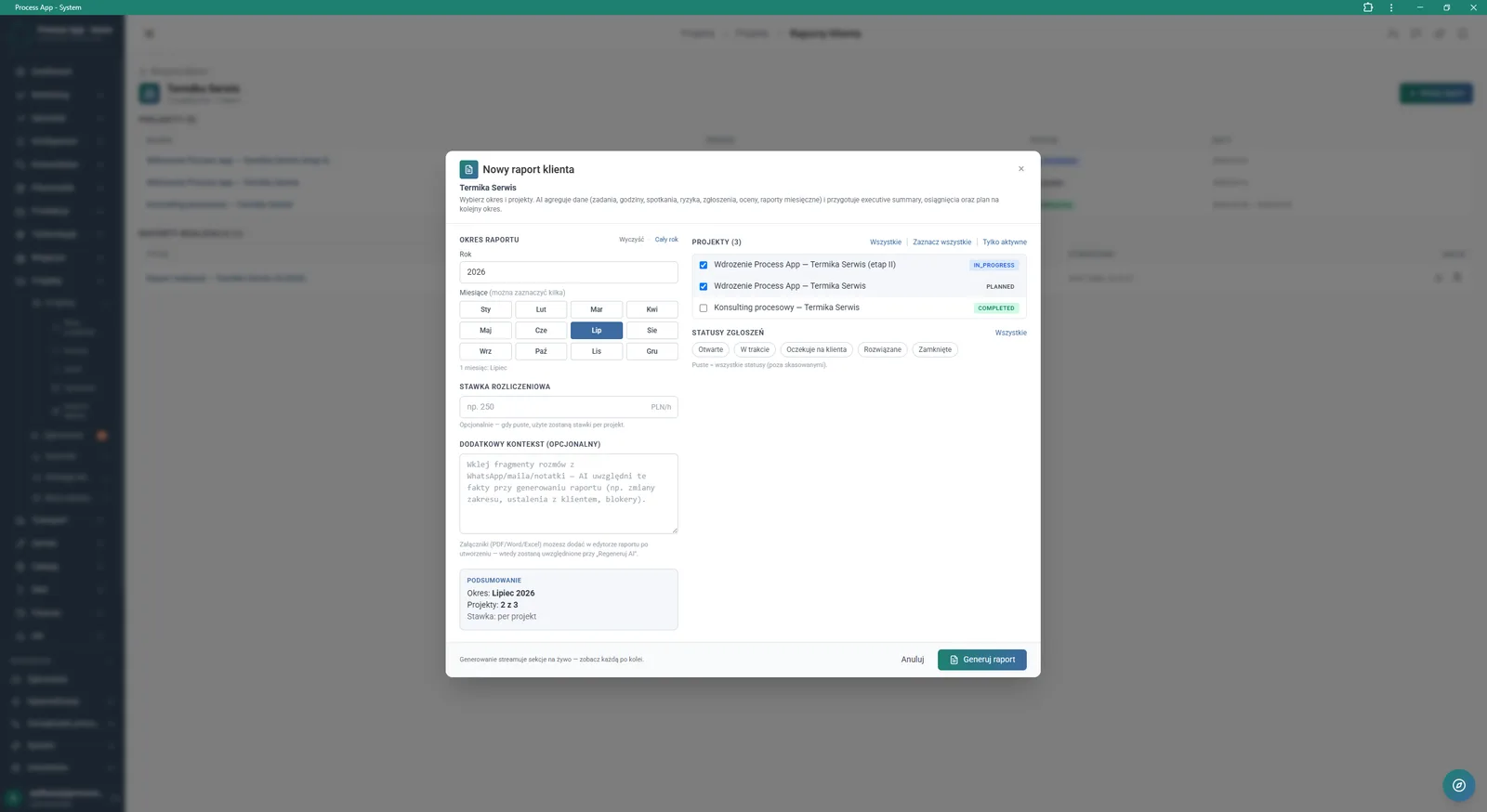Open the vertical three-dot menu in title bar
1487x812 pixels.
pos(1391,7)
